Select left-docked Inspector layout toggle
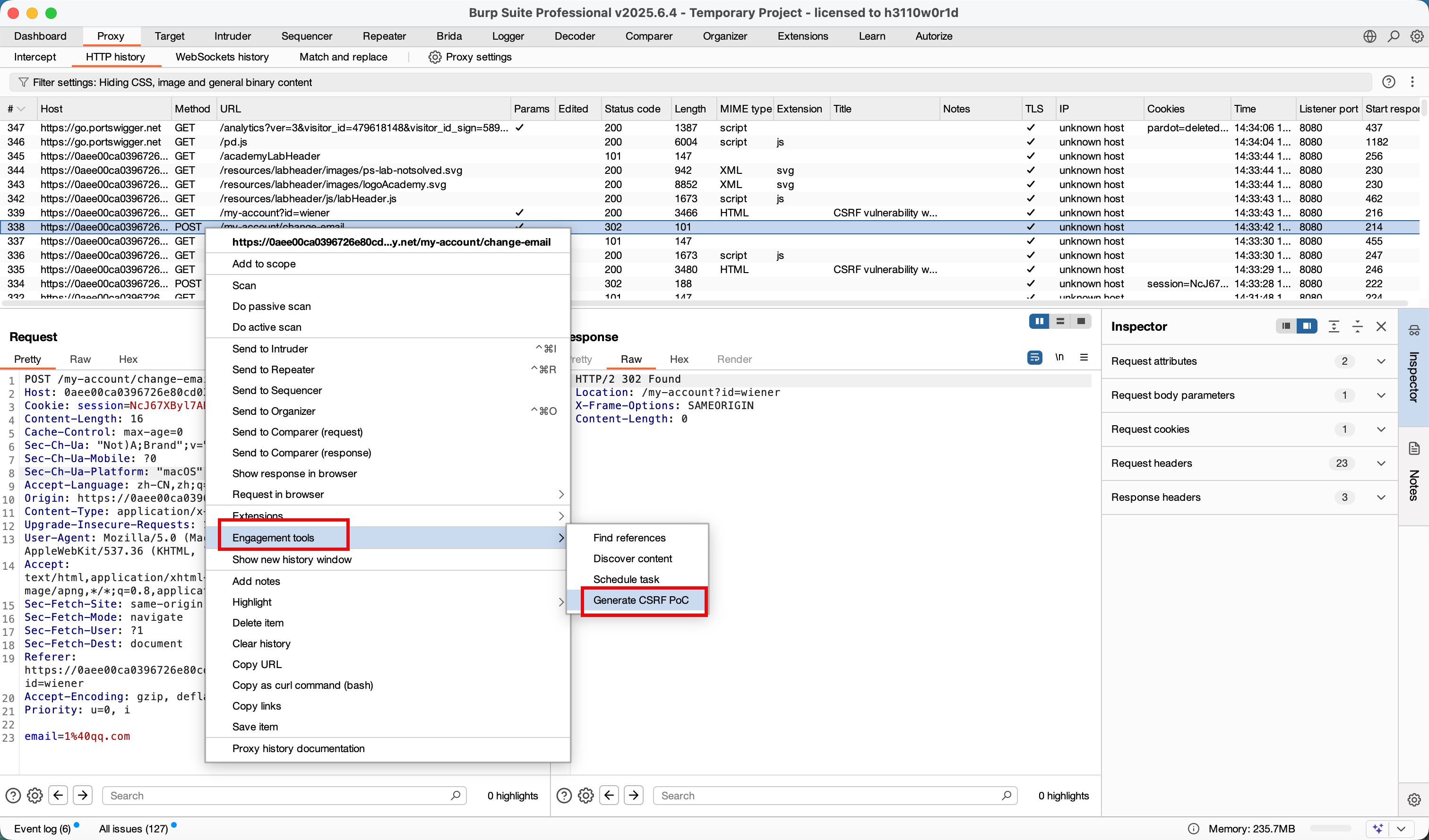1429x840 pixels. (1285, 326)
